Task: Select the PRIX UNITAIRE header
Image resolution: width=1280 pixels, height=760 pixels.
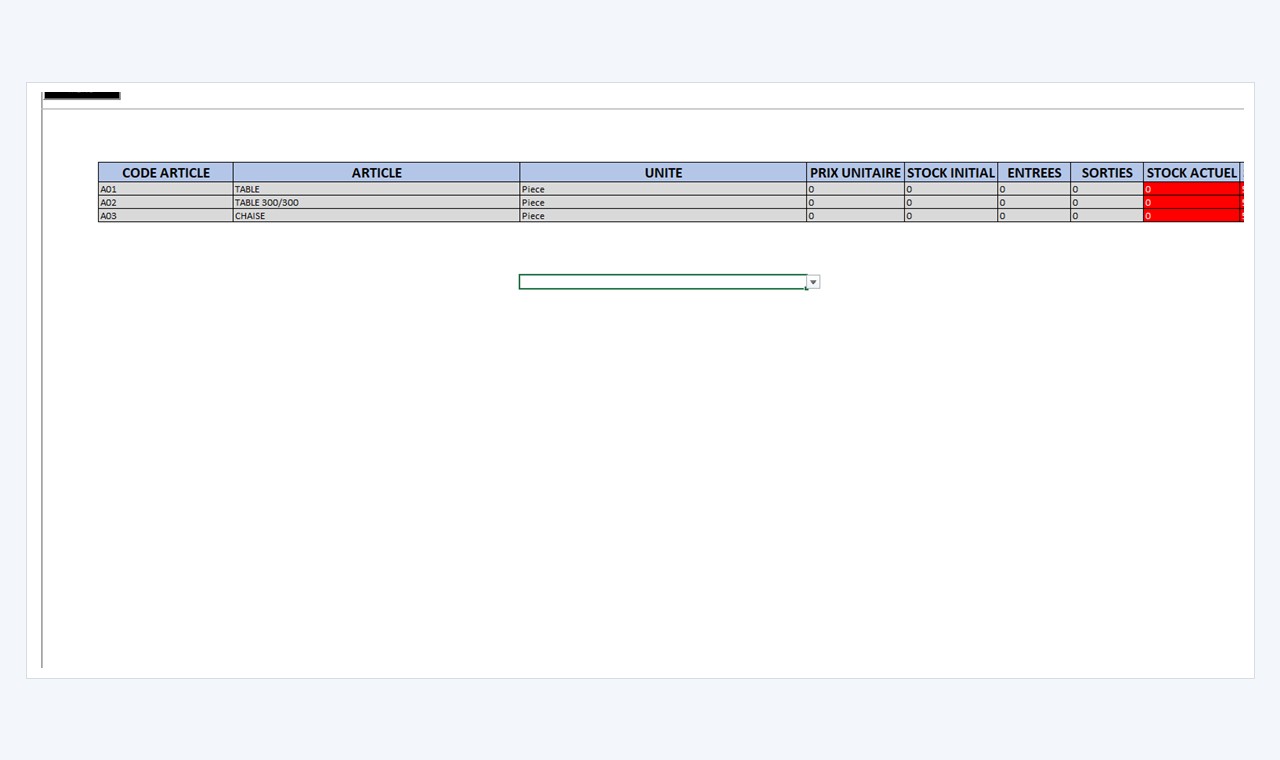Action: (856, 173)
